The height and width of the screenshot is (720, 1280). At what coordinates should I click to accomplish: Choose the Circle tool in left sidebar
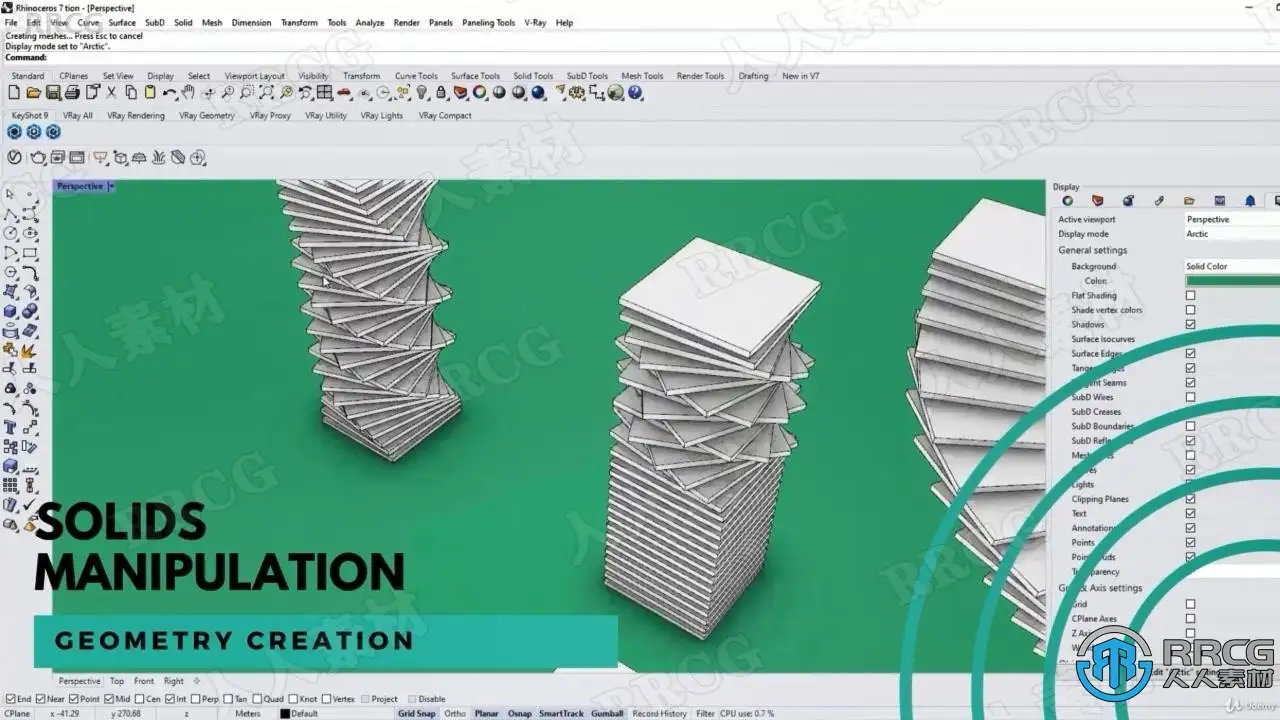(x=10, y=233)
